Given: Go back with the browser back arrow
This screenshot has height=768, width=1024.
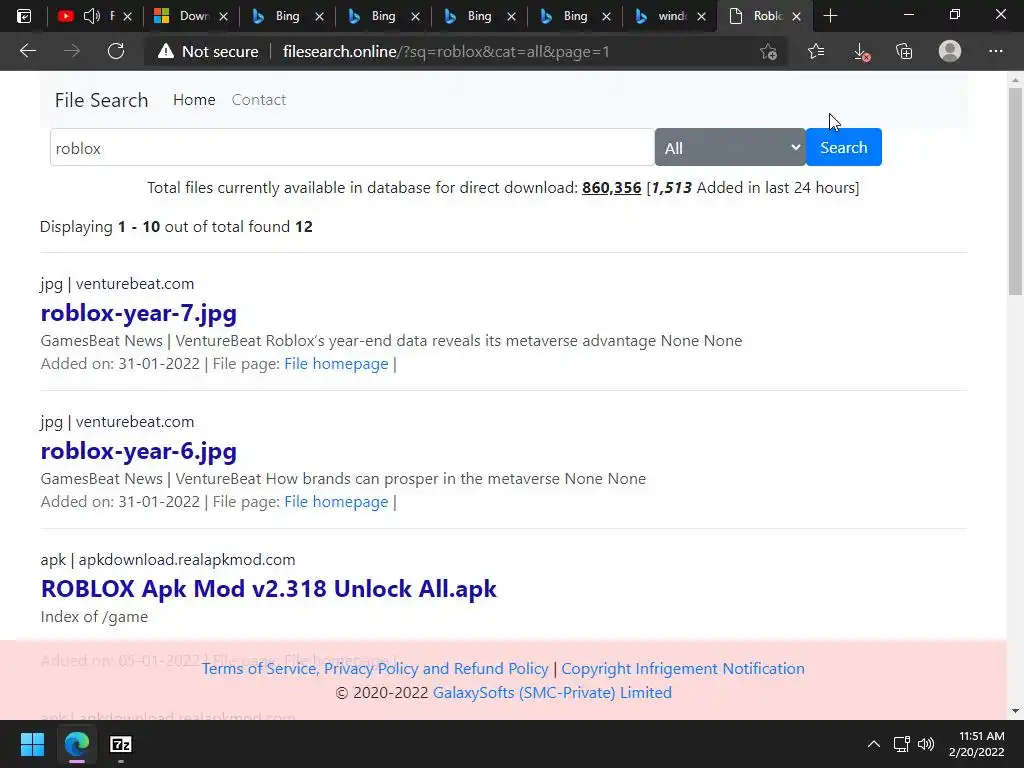Looking at the screenshot, I should pos(27,51).
